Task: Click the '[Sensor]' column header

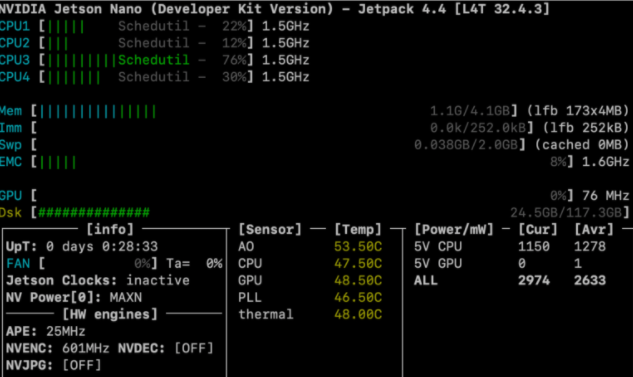Action: pos(270,230)
